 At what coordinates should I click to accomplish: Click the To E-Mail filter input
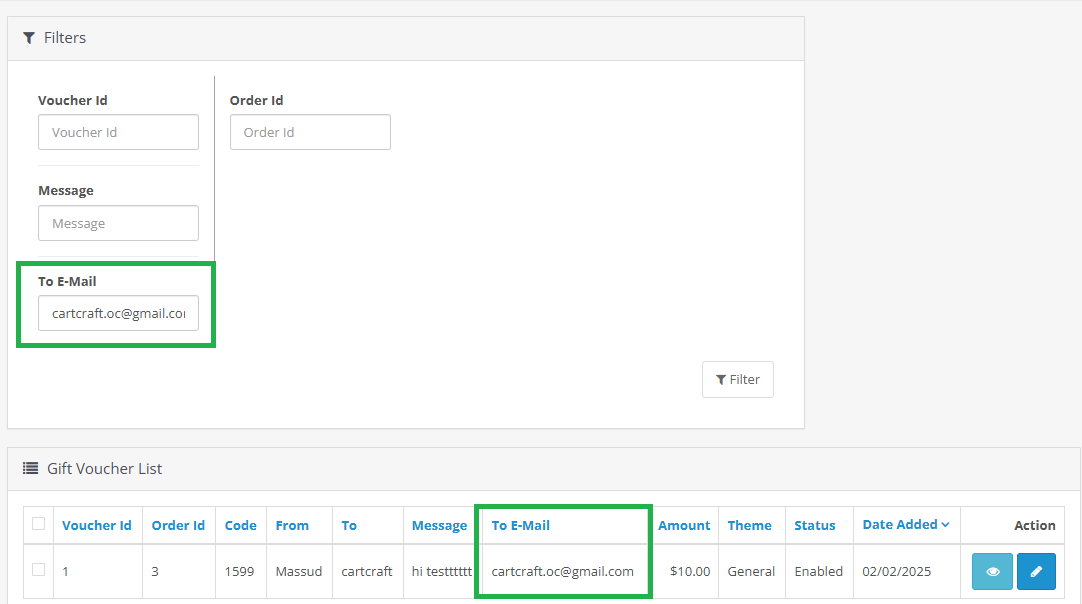(x=118, y=314)
